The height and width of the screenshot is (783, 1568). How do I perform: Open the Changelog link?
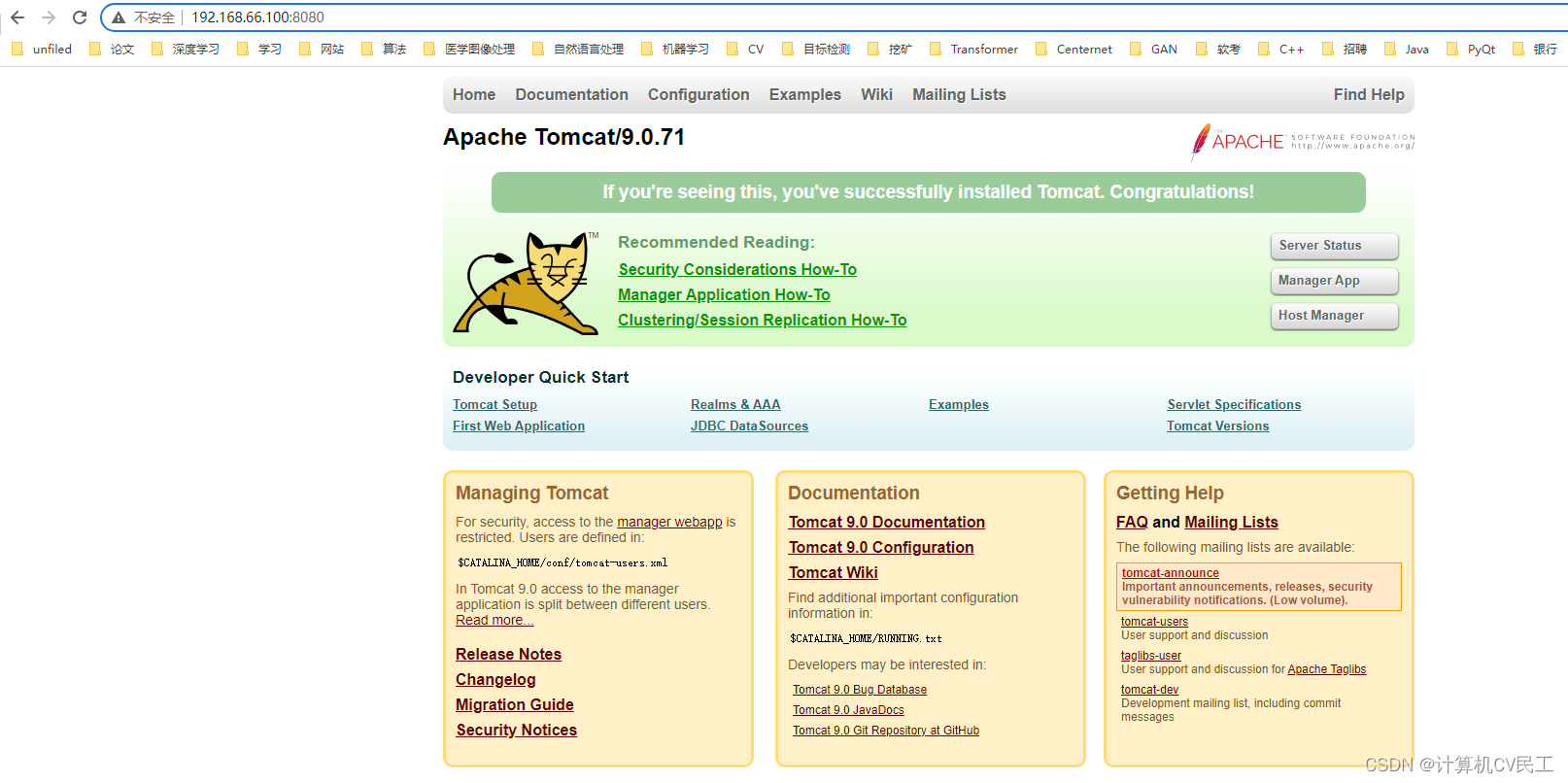(x=495, y=679)
